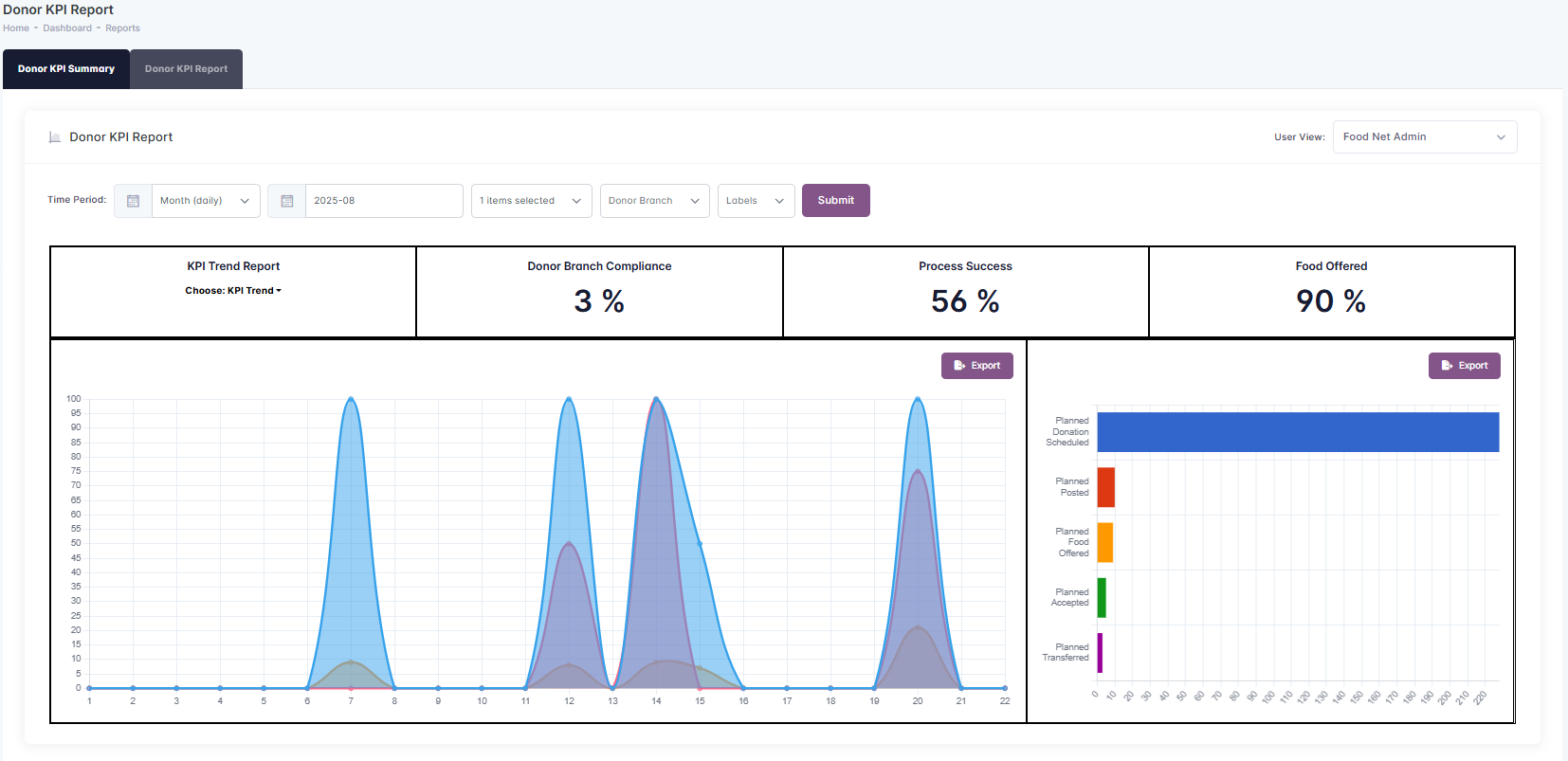Click the calendar icon beside 2025-08 date
Screen dimensions: 1568x761
[x=286, y=201]
